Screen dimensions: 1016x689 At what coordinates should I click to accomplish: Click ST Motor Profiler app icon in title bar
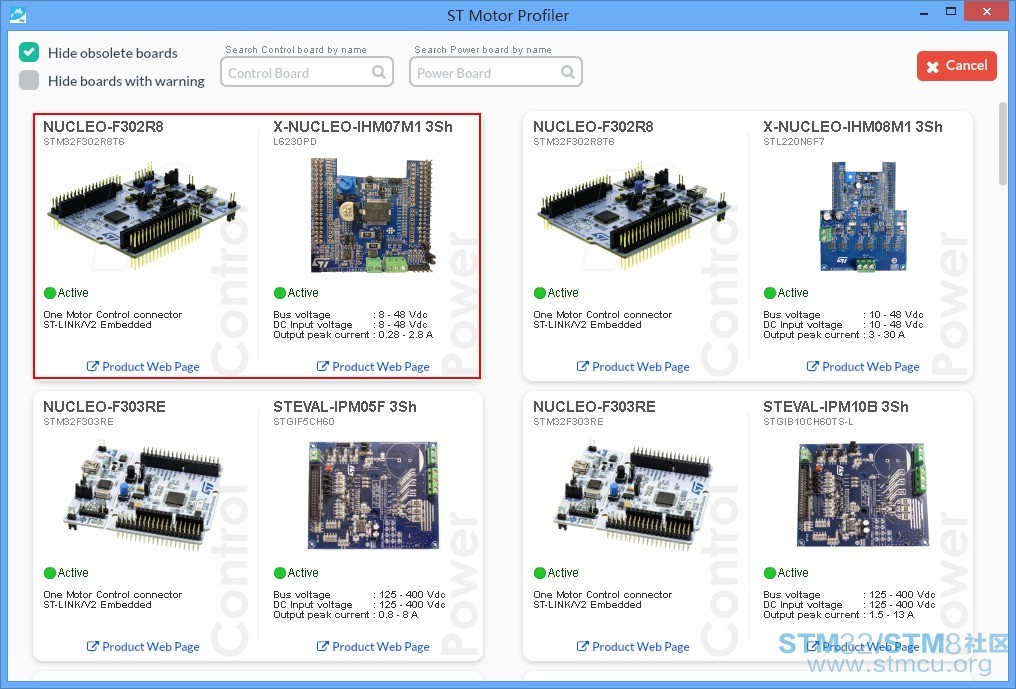point(18,14)
